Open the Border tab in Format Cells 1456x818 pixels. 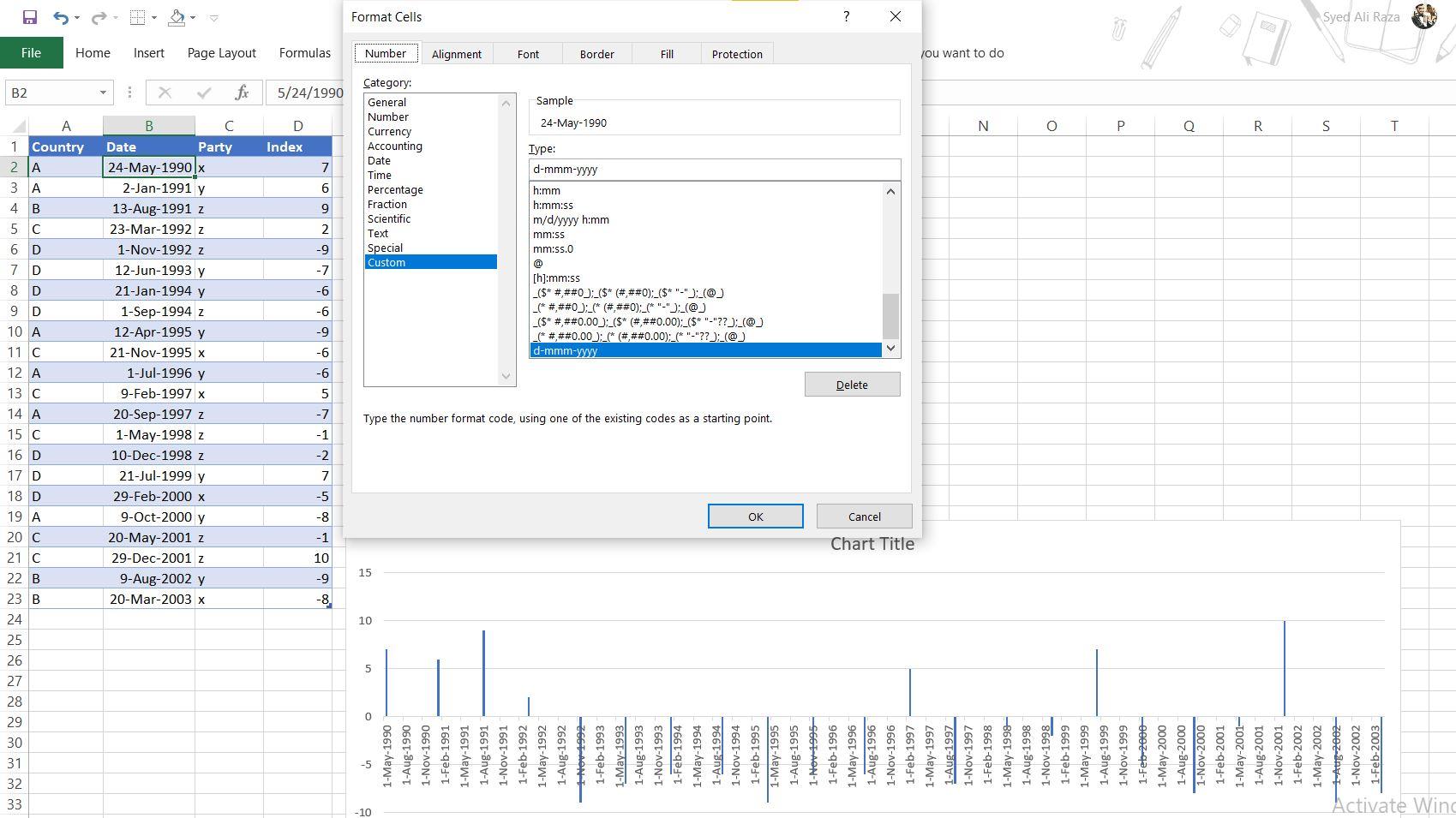click(x=596, y=54)
